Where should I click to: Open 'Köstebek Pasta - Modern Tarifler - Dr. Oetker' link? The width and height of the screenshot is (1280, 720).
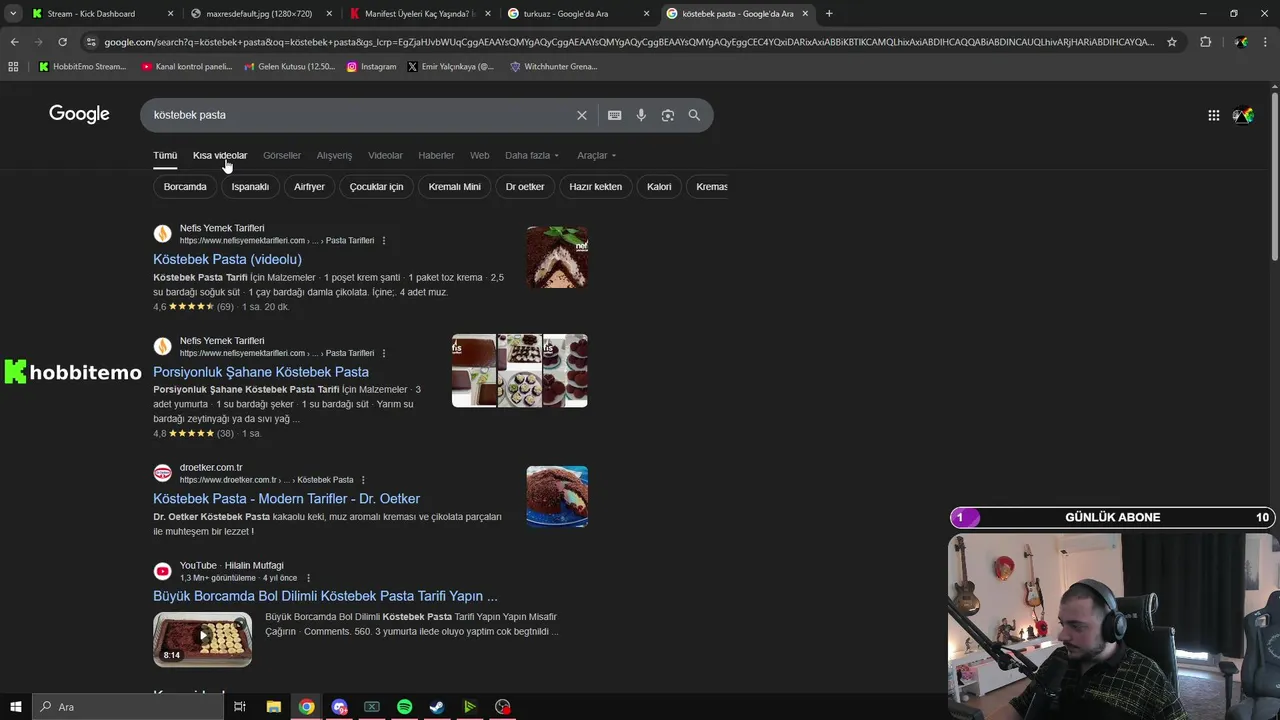click(286, 499)
